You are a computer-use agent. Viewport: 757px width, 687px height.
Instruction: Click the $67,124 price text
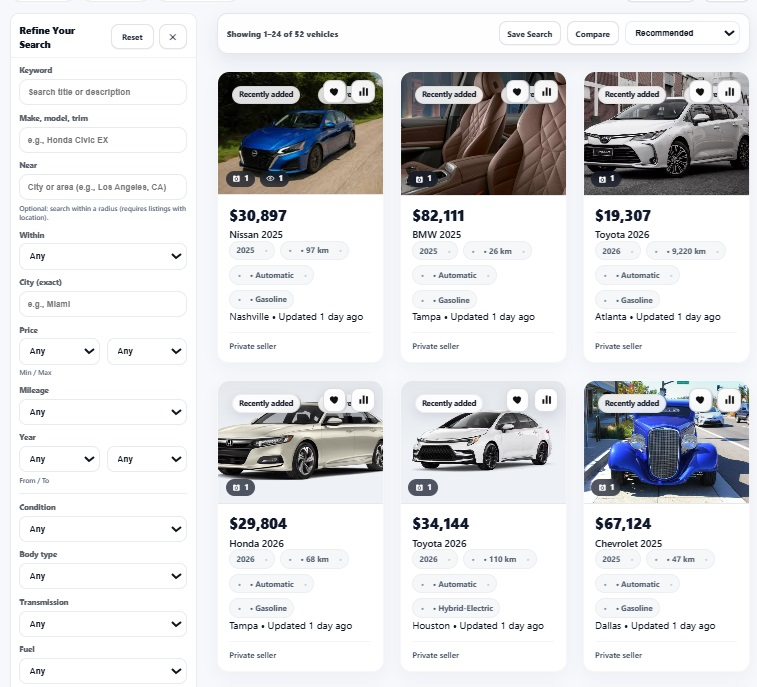623,524
